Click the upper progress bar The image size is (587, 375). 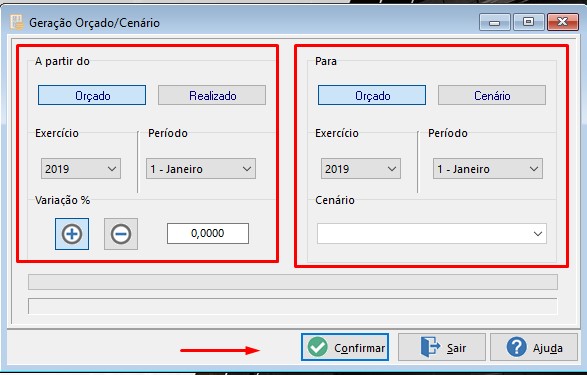[x=293, y=282]
